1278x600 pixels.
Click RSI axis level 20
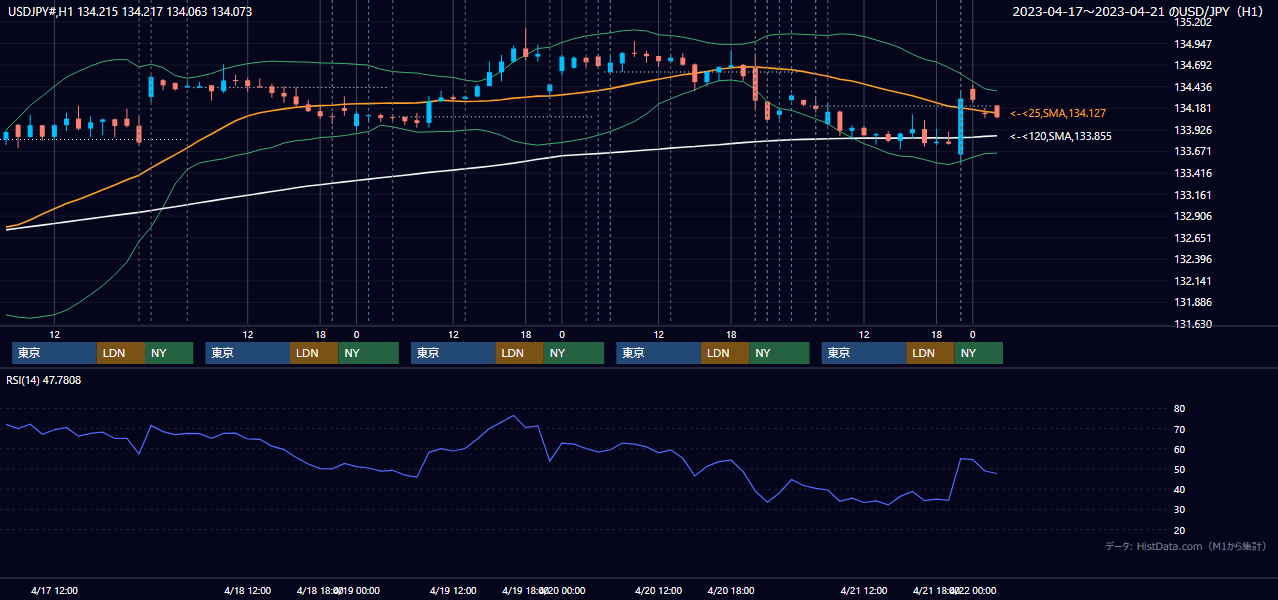[1180, 530]
